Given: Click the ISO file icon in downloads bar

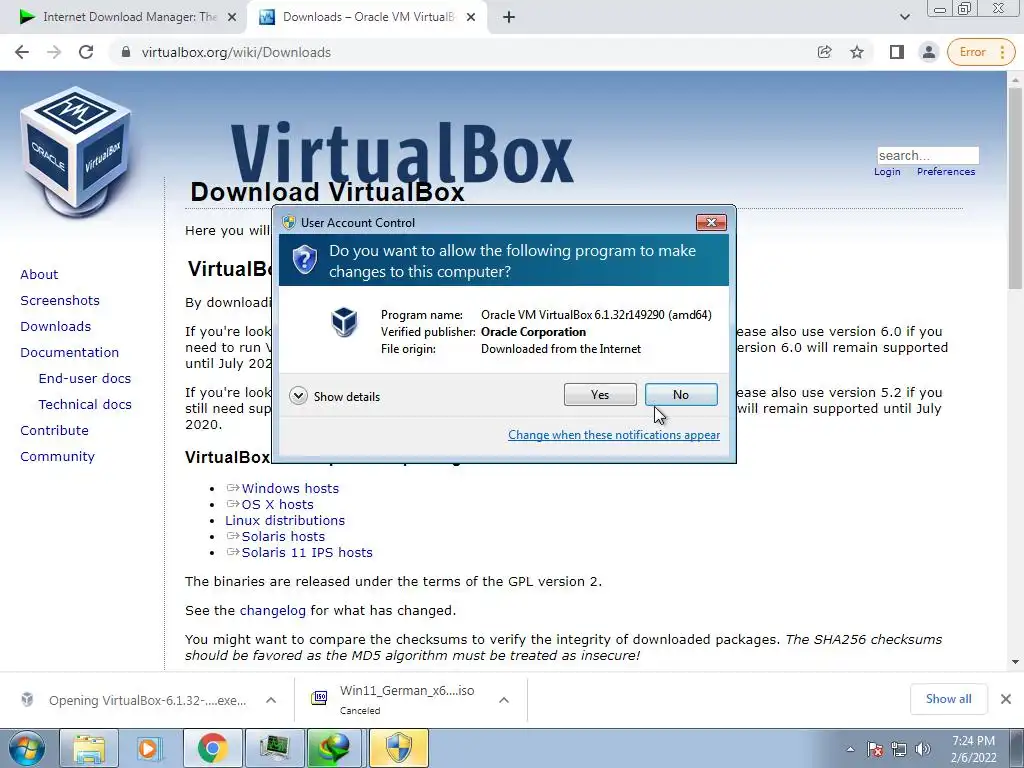Looking at the screenshot, I should [x=319, y=699].
